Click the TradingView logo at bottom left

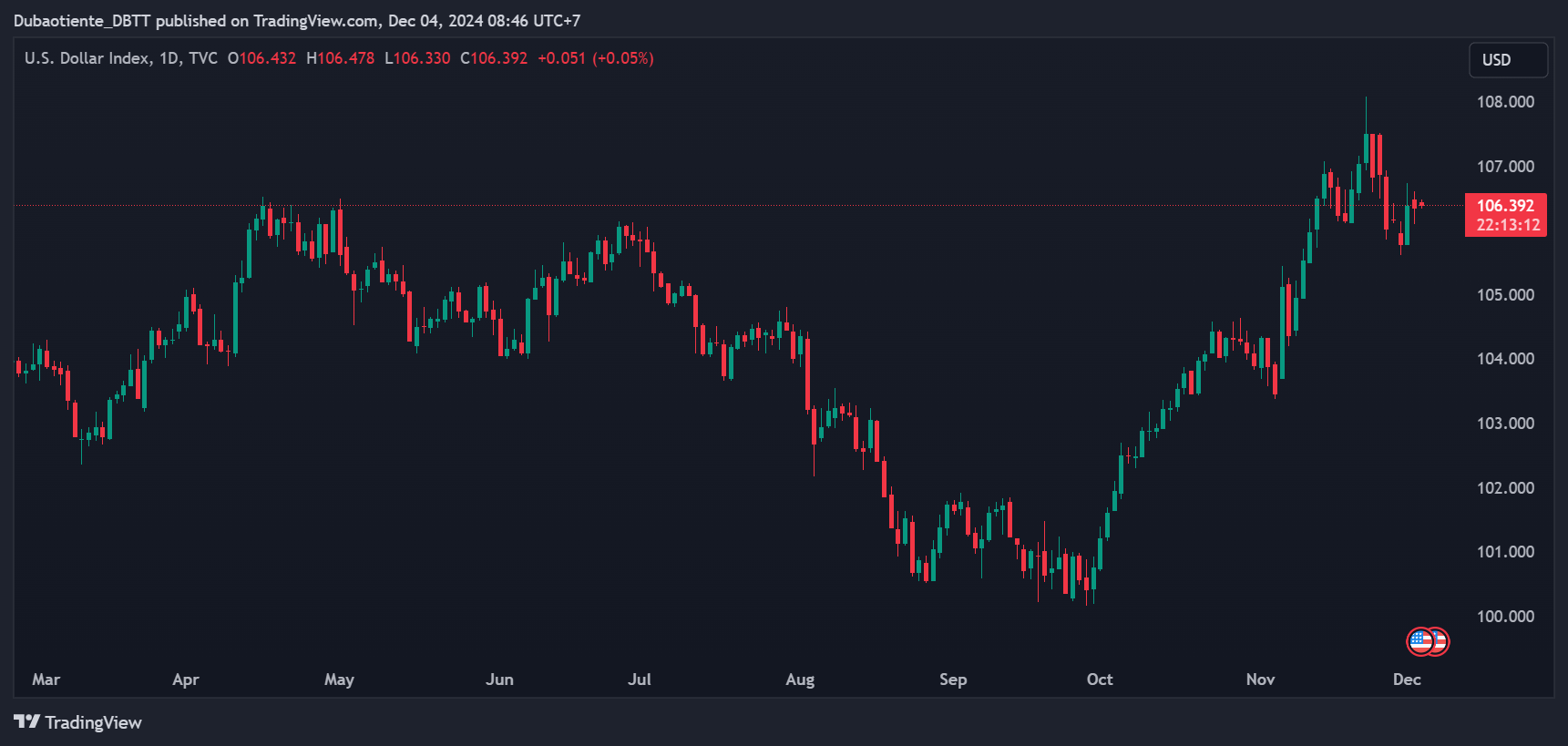(77, 722)
